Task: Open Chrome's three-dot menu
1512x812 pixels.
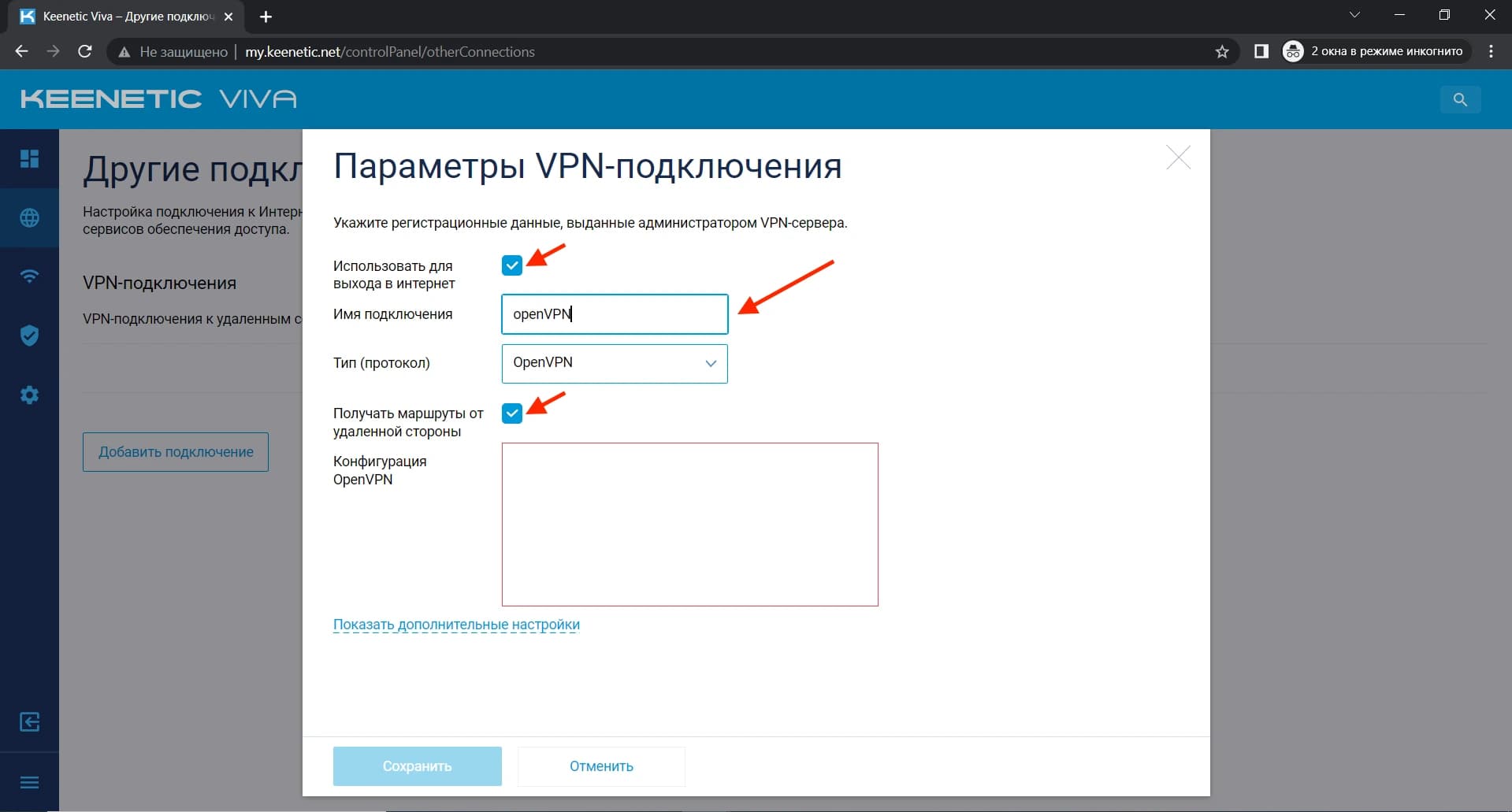Action: pyautogui.click(x=1491, y=50)
